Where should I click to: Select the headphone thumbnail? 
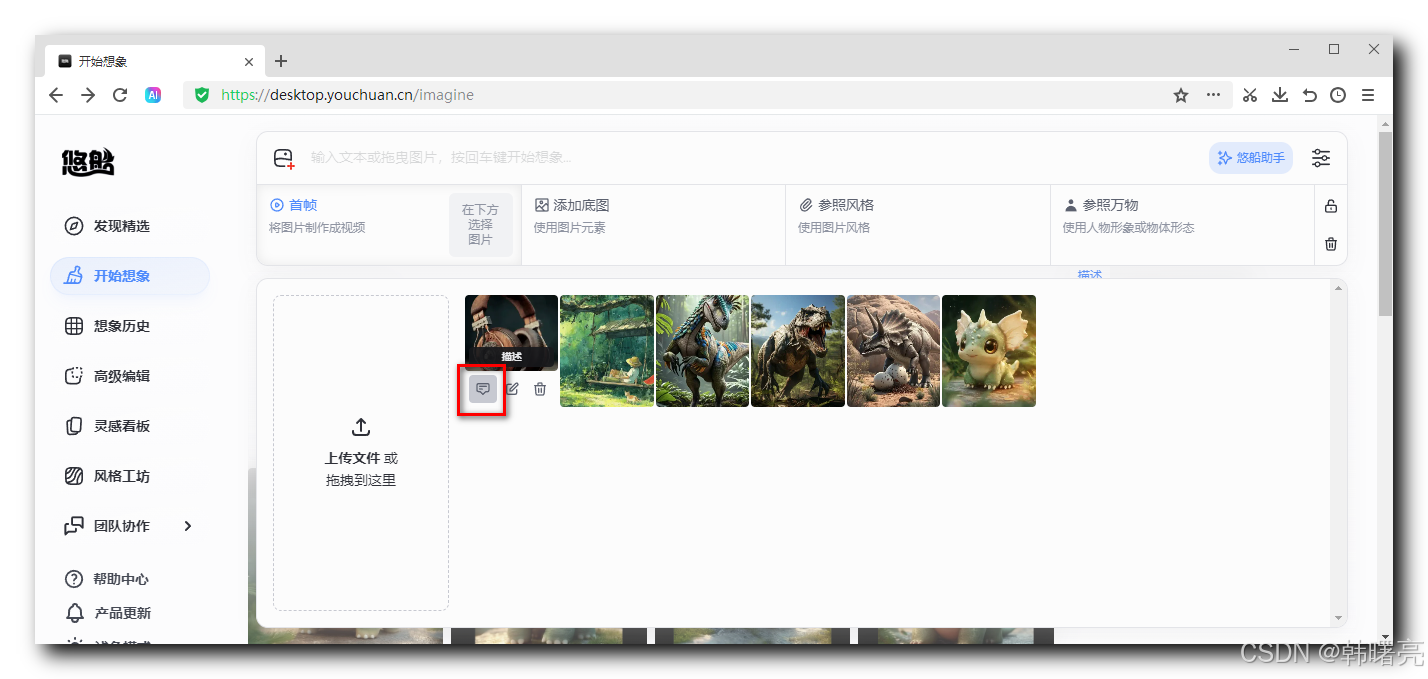[x=511, y=333]
